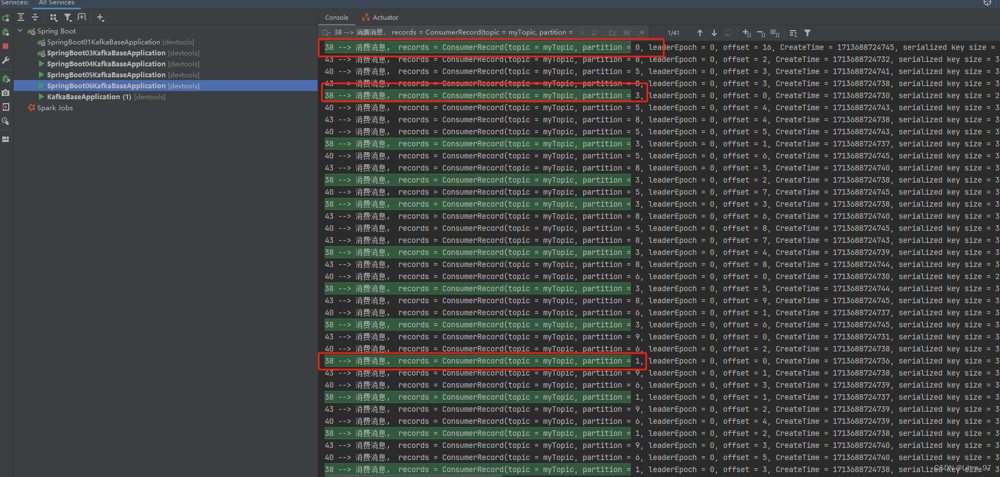Click the Expand All services toolbar icon
Viewport: 1000px width, 477px height.
point(22,18)
